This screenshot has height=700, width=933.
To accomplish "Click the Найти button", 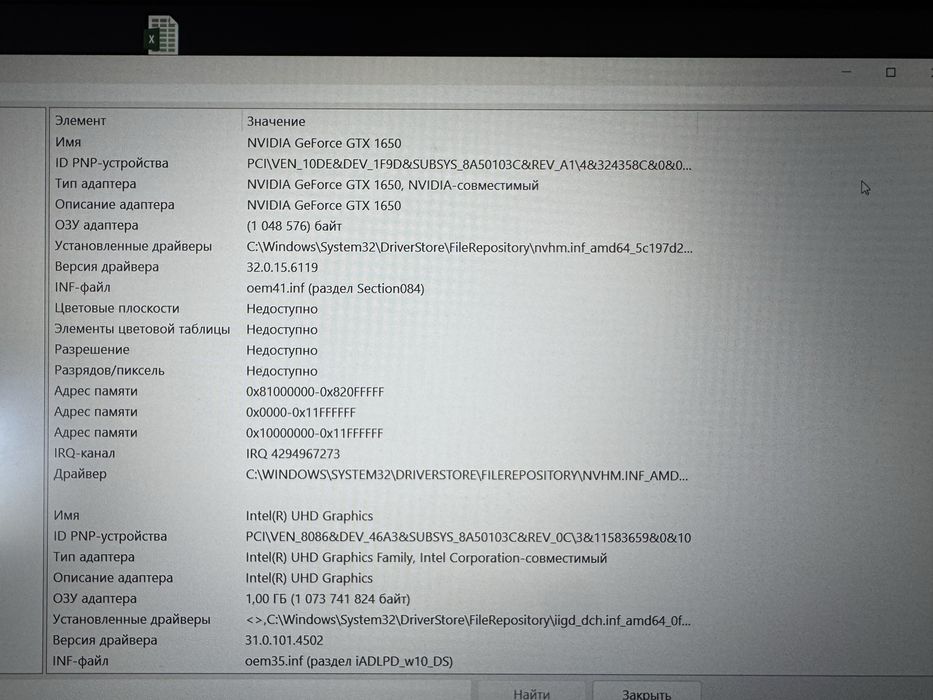I will [531, 692].
